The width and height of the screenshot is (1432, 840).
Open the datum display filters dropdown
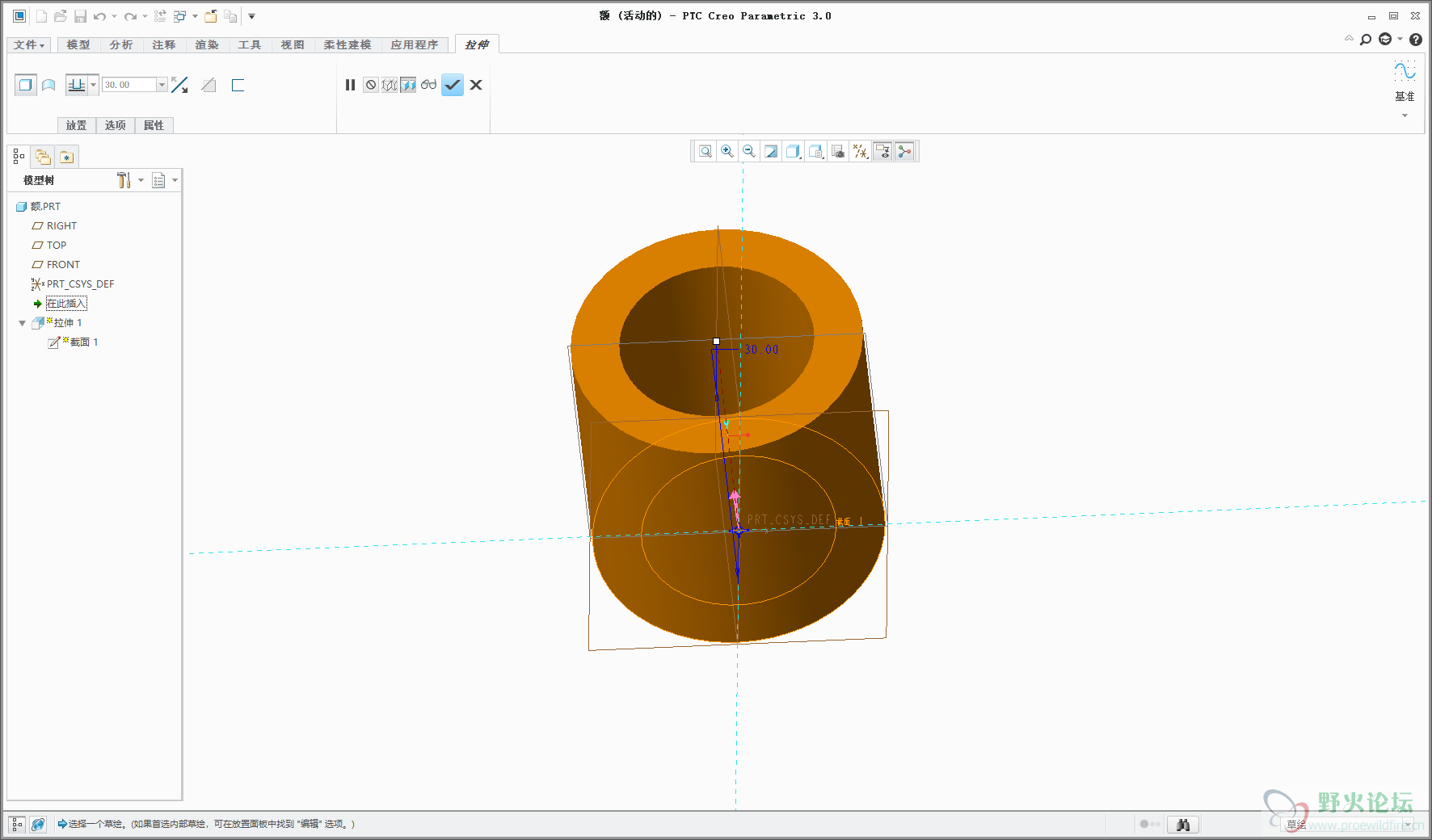click(x=861, y=151)
